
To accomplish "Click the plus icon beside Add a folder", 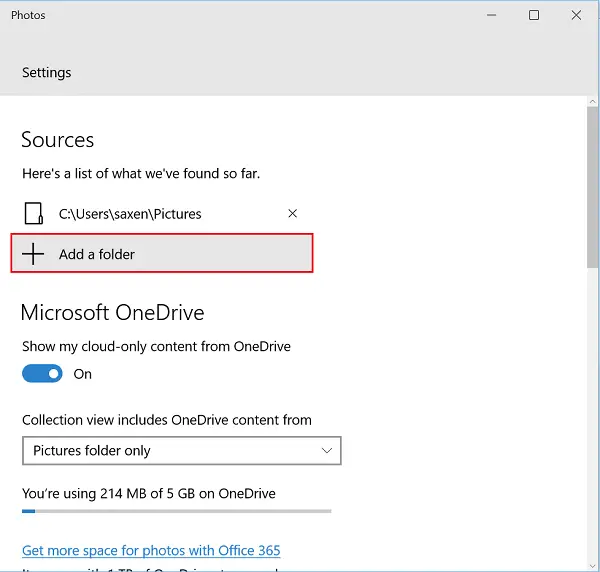I will point(34,254).
